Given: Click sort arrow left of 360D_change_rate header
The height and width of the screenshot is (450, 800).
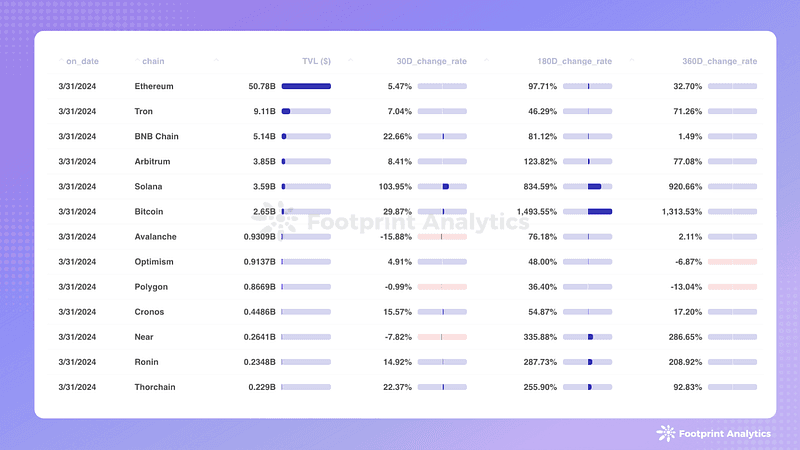Looking at the screenshot, I should [x=632, y=60].
